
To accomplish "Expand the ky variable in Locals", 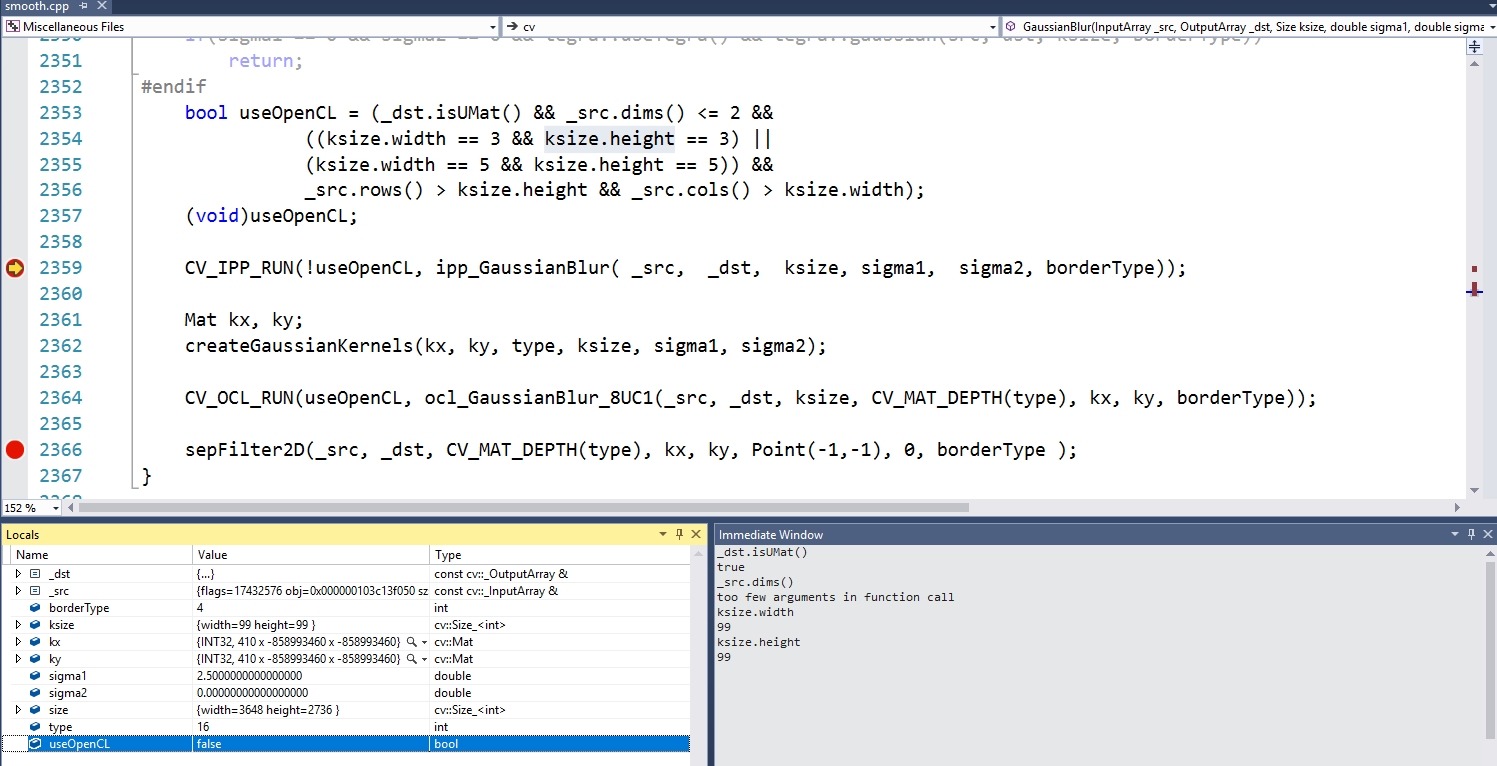I will pos(18,659).
